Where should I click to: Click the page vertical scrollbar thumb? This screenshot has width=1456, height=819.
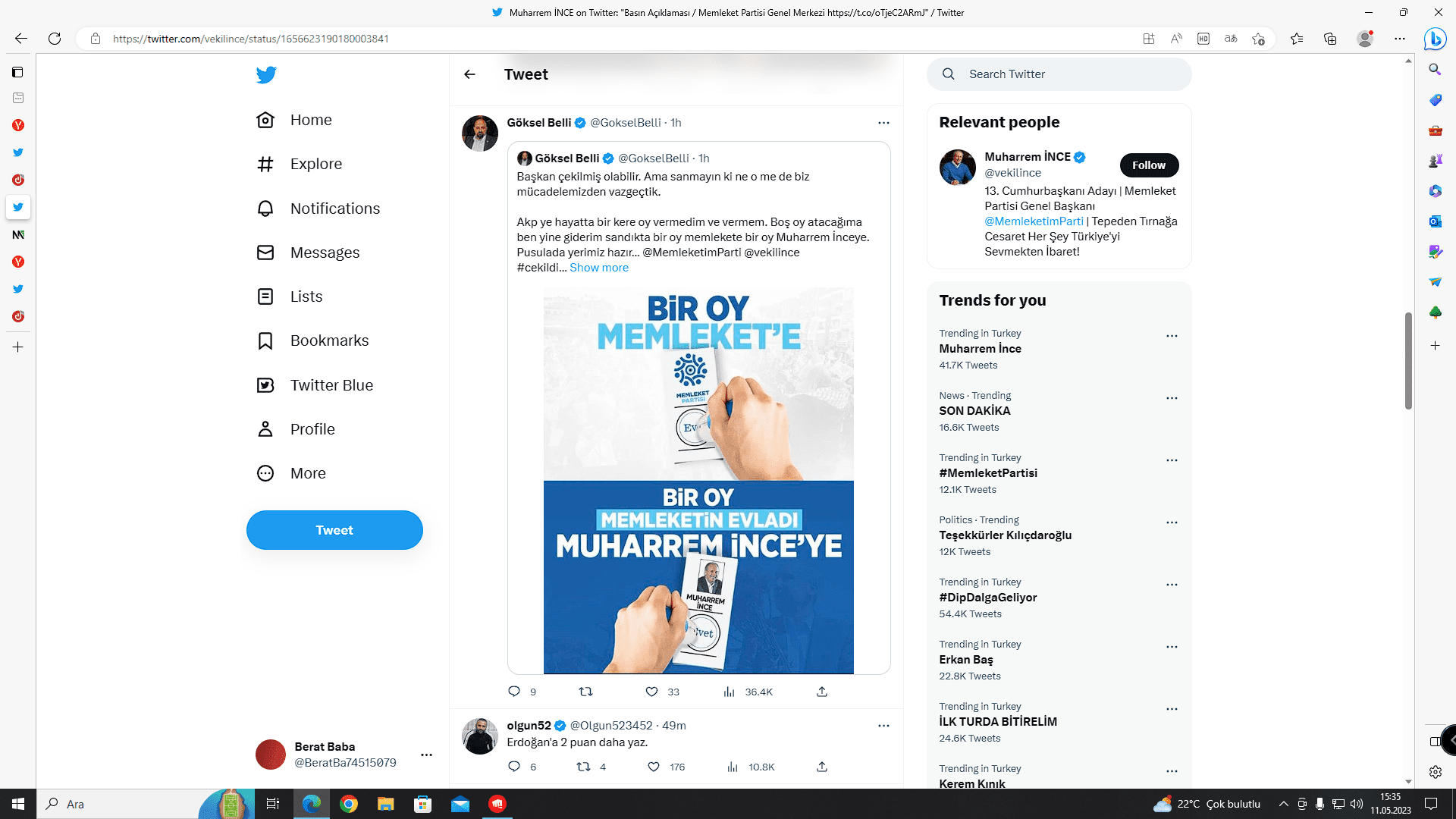[x=1408, y=360]
